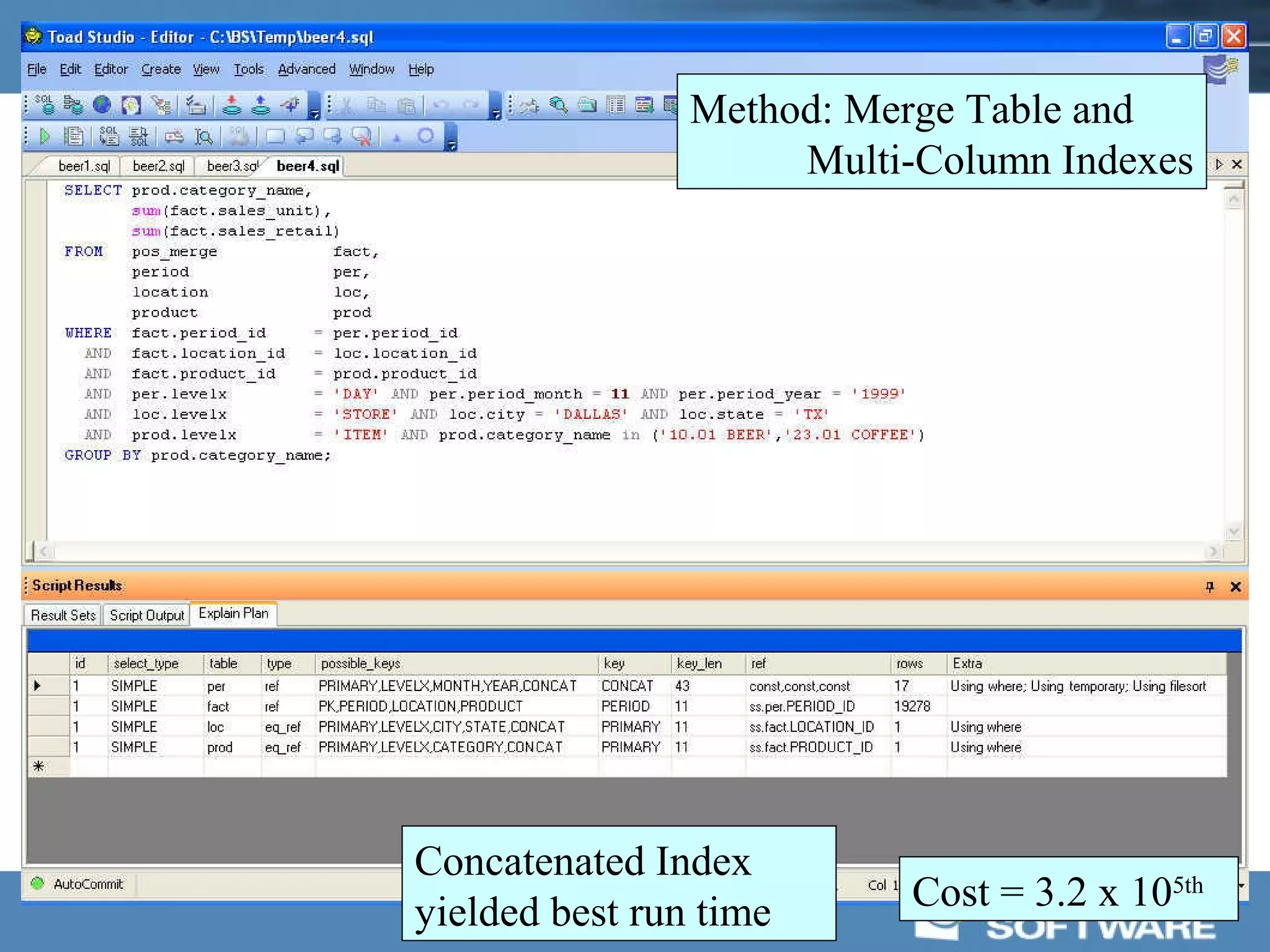Click the Copy icon in toolbar
This screenshot has width=1270, height=952.
[x=376, y=105]
